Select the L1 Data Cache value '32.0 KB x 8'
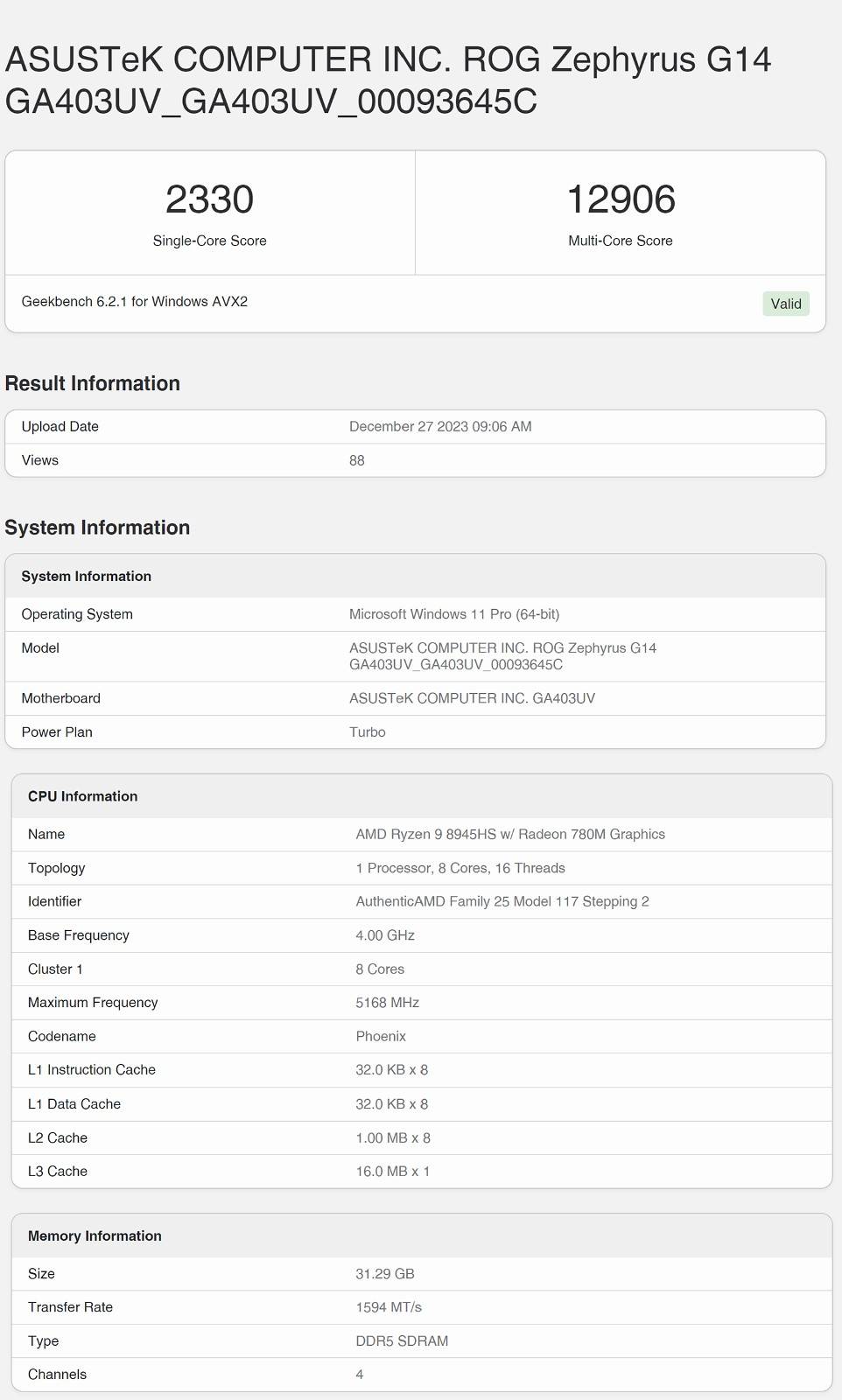This screenshot has height=1400, width=842. click(392, 1104)
